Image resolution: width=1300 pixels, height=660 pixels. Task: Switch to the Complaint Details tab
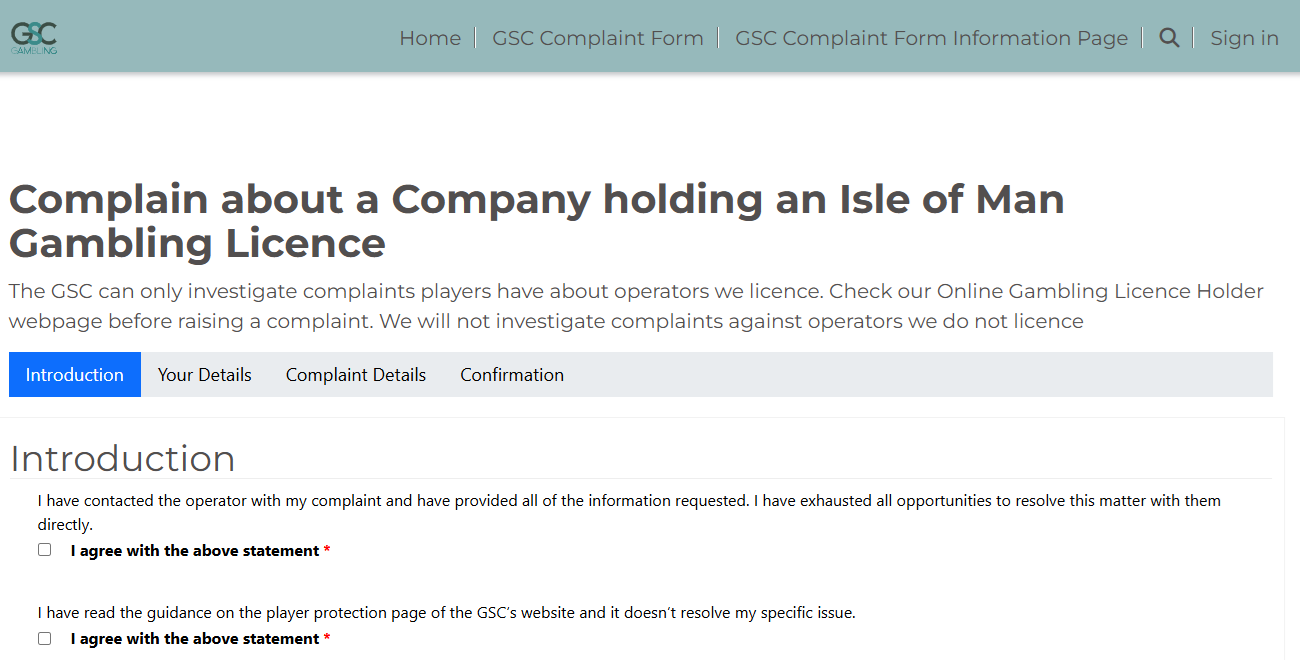click(x=356, y=375)
